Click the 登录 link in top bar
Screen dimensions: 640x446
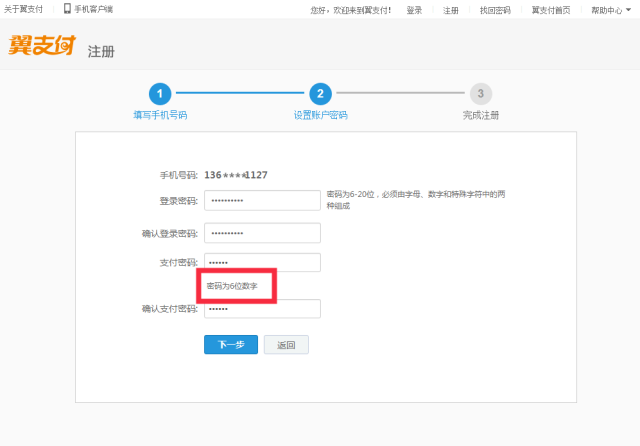[x=414, y=10]
